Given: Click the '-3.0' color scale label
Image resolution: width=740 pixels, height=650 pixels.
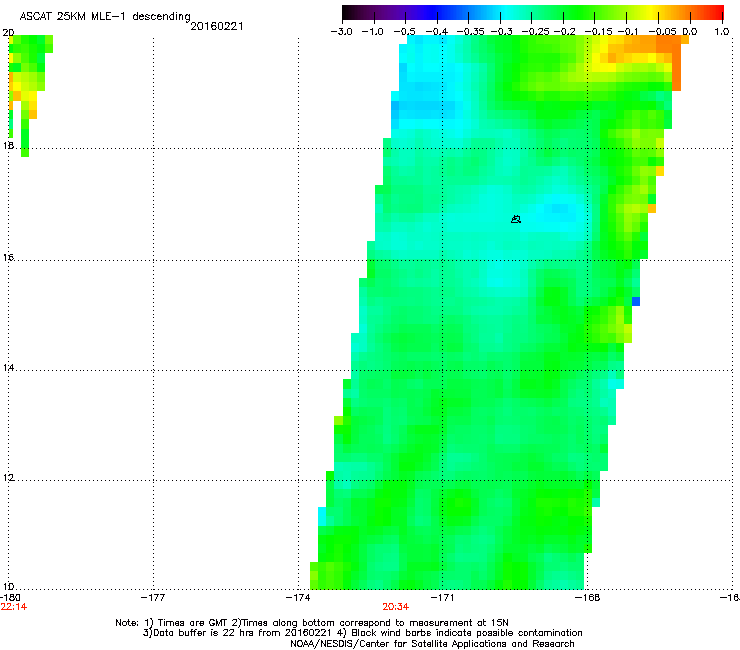Looking at the screenshot, I should click(341, 32).
